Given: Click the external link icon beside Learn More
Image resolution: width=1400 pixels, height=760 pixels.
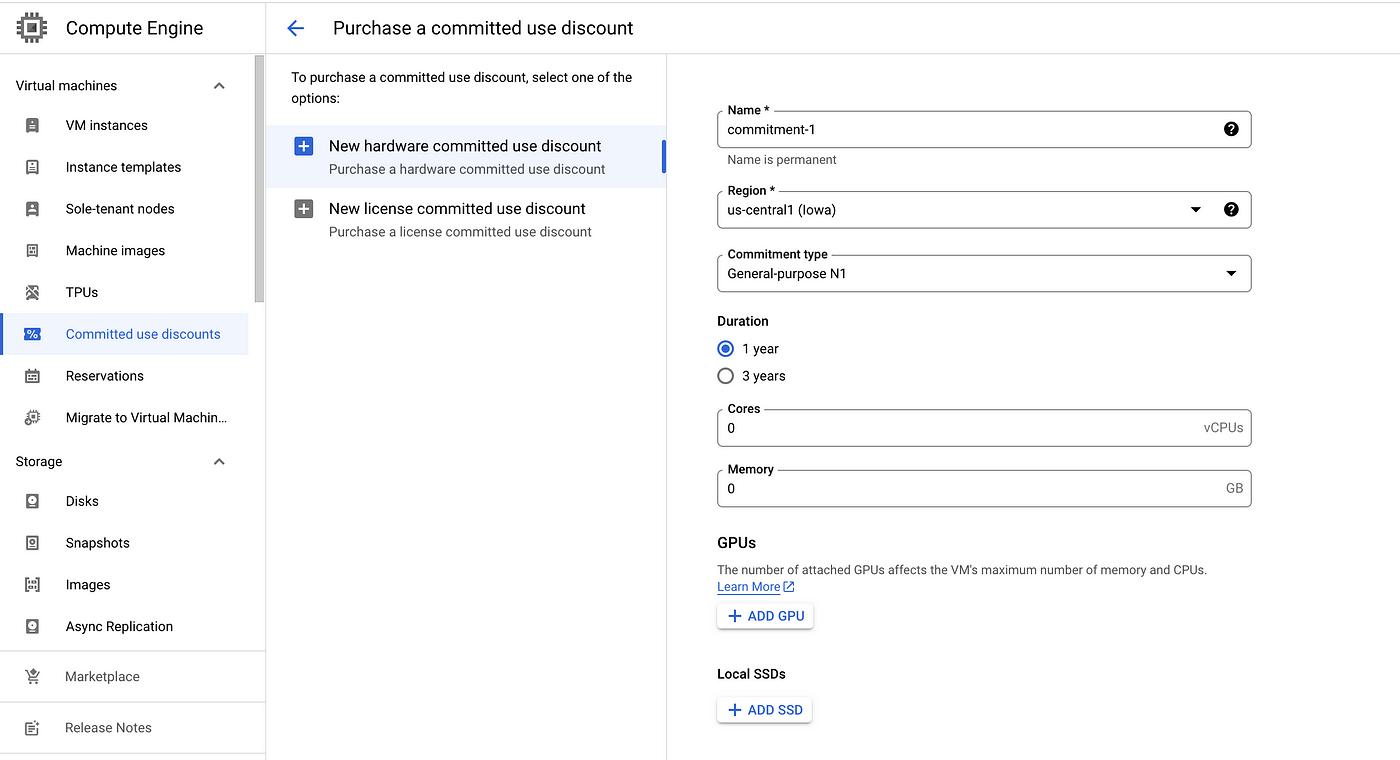Looking at the screenshot, I should click(789, 587).
